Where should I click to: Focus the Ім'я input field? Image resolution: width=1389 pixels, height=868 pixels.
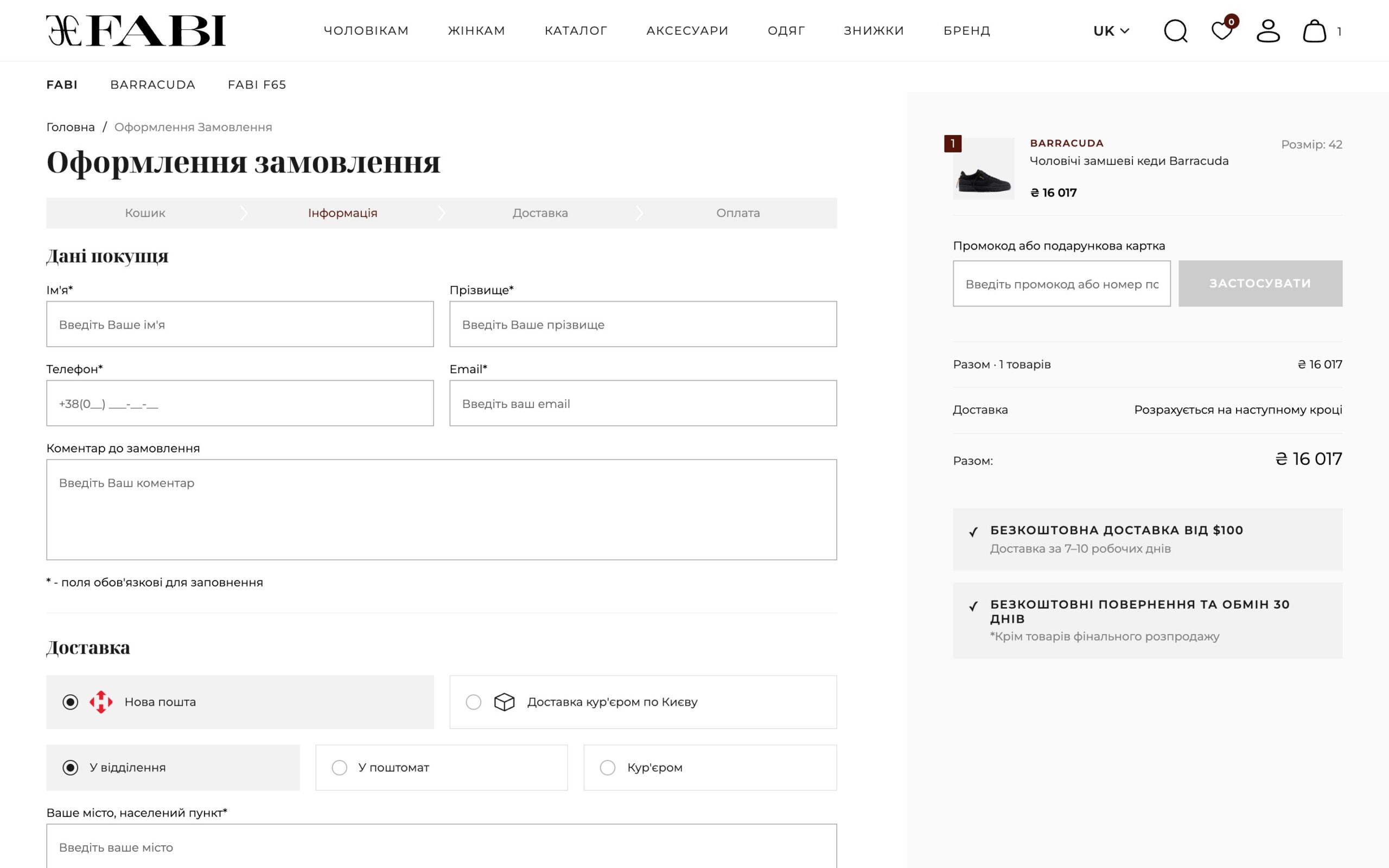tap(240, 324)
